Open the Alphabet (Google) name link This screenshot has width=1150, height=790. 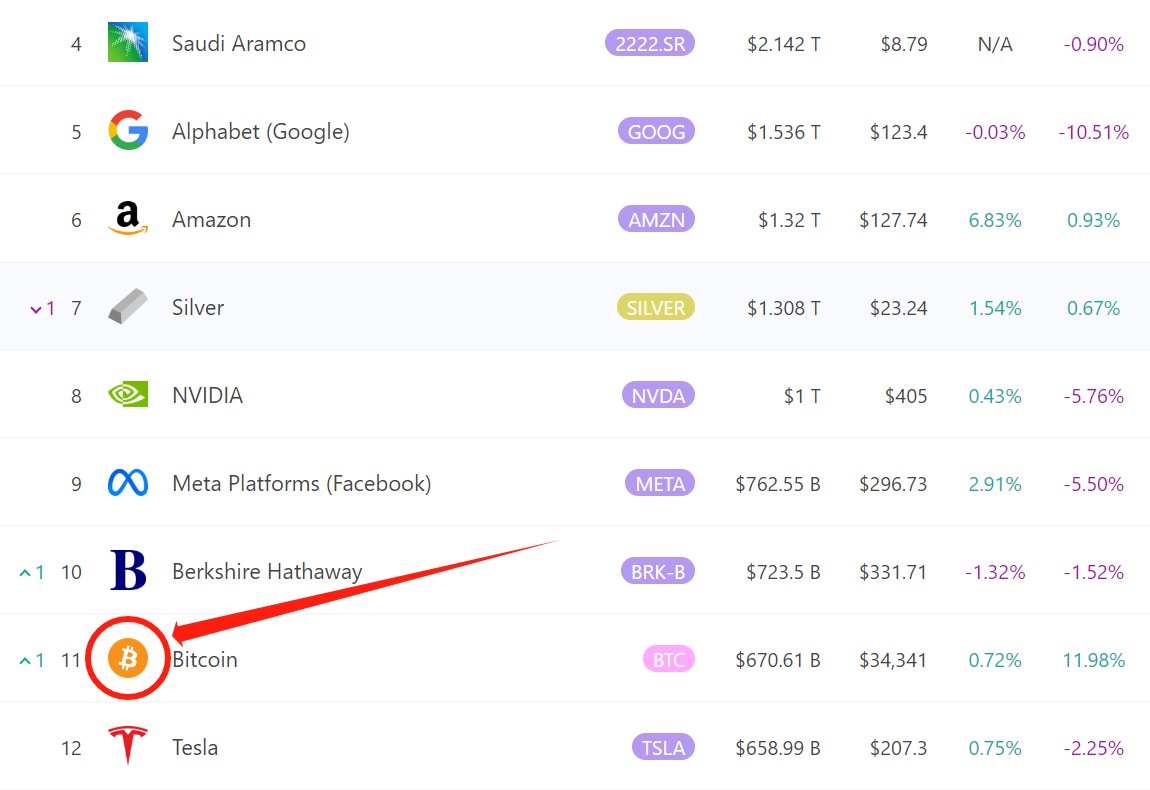tap(260, 132)
